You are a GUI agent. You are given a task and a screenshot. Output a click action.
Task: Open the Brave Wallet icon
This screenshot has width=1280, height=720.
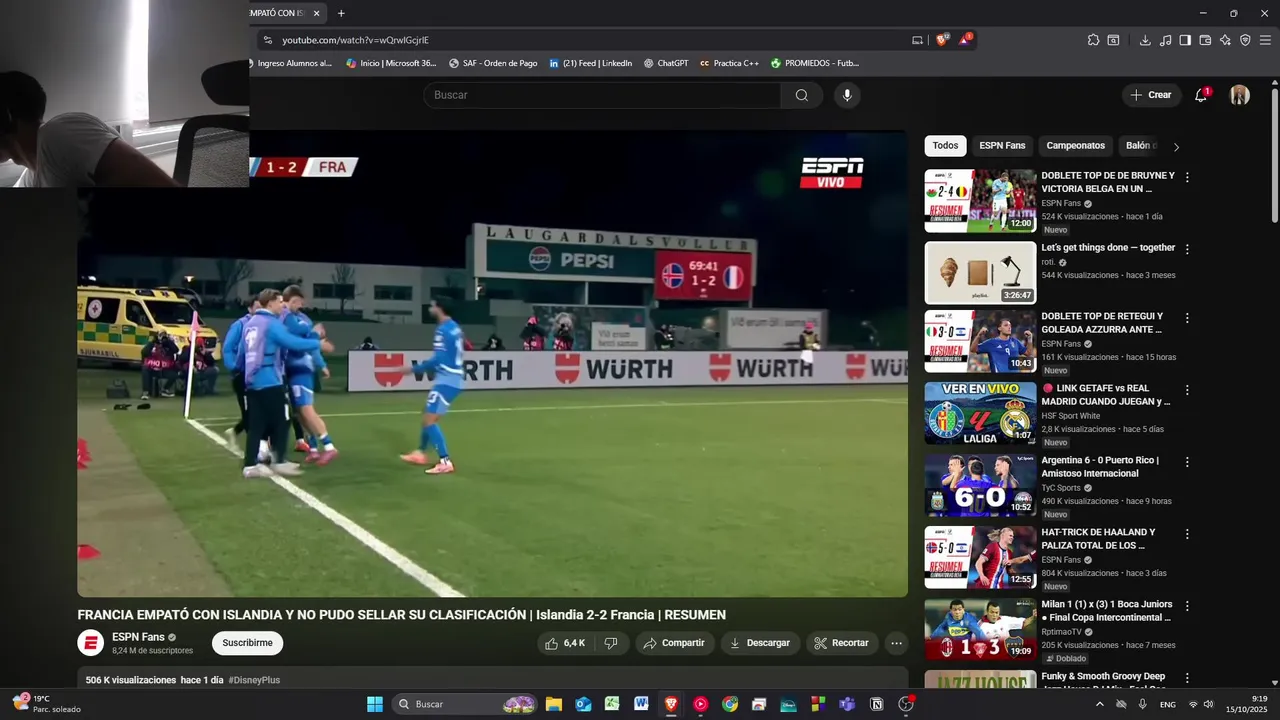click(1205, 40)
